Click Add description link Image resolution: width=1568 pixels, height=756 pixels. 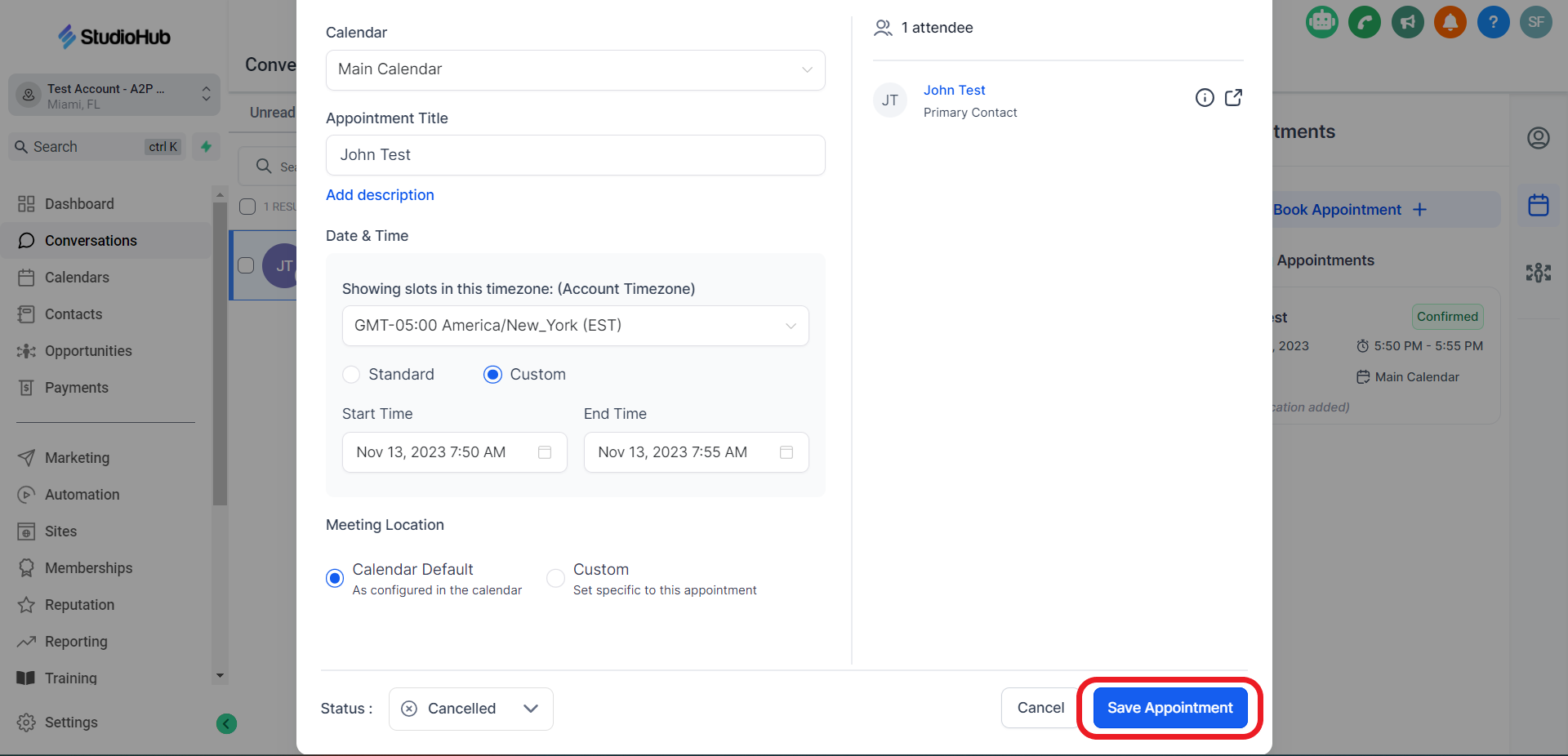tap(380, 195)
